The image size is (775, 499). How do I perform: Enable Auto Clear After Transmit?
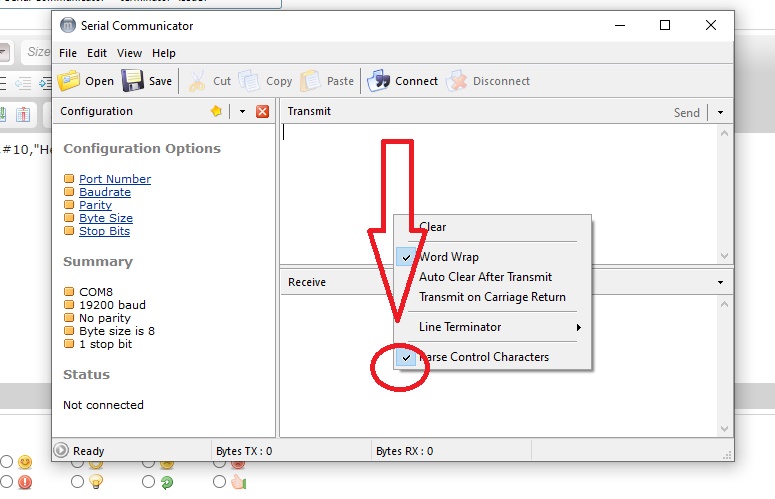(485, 277)
